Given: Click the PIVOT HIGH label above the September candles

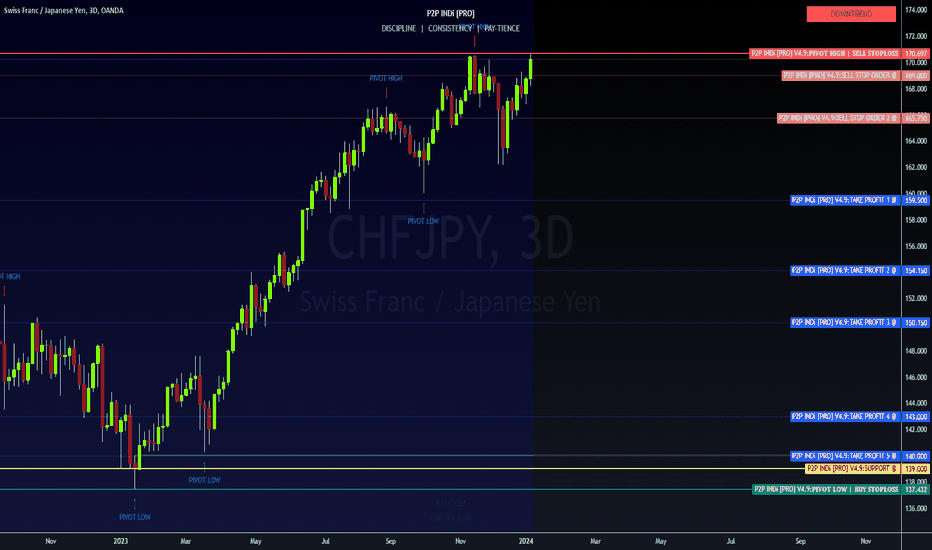Looking at the screenshot, I should coord(386,78).
